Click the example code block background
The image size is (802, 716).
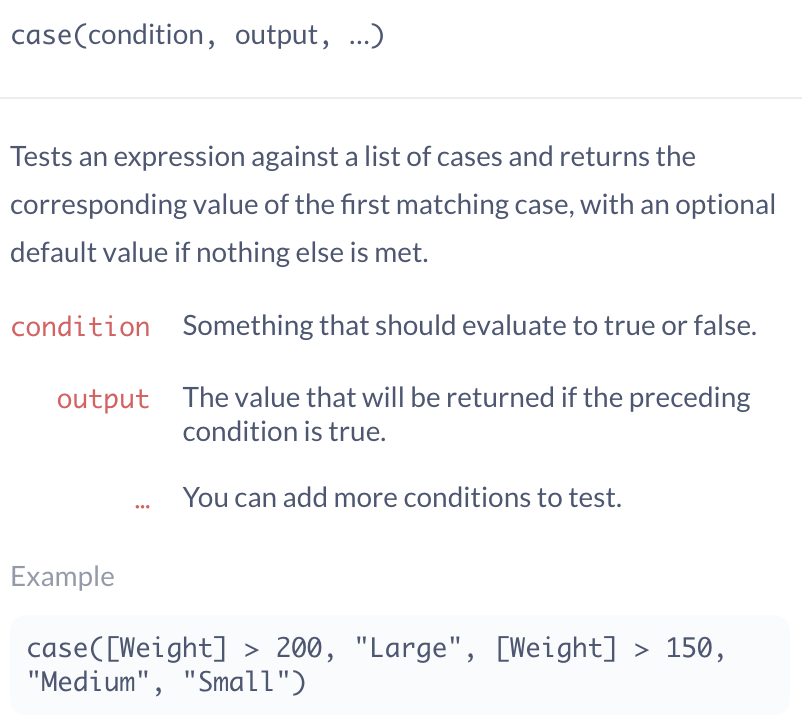coord(400,665)
